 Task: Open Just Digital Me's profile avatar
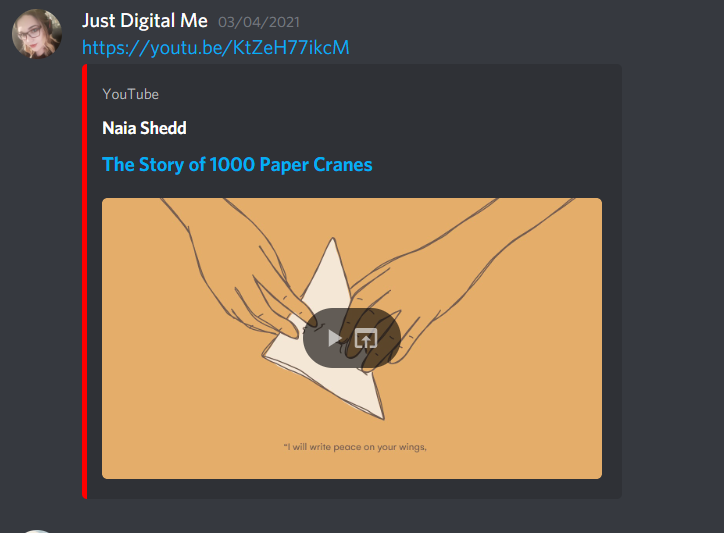click(37, 34)
